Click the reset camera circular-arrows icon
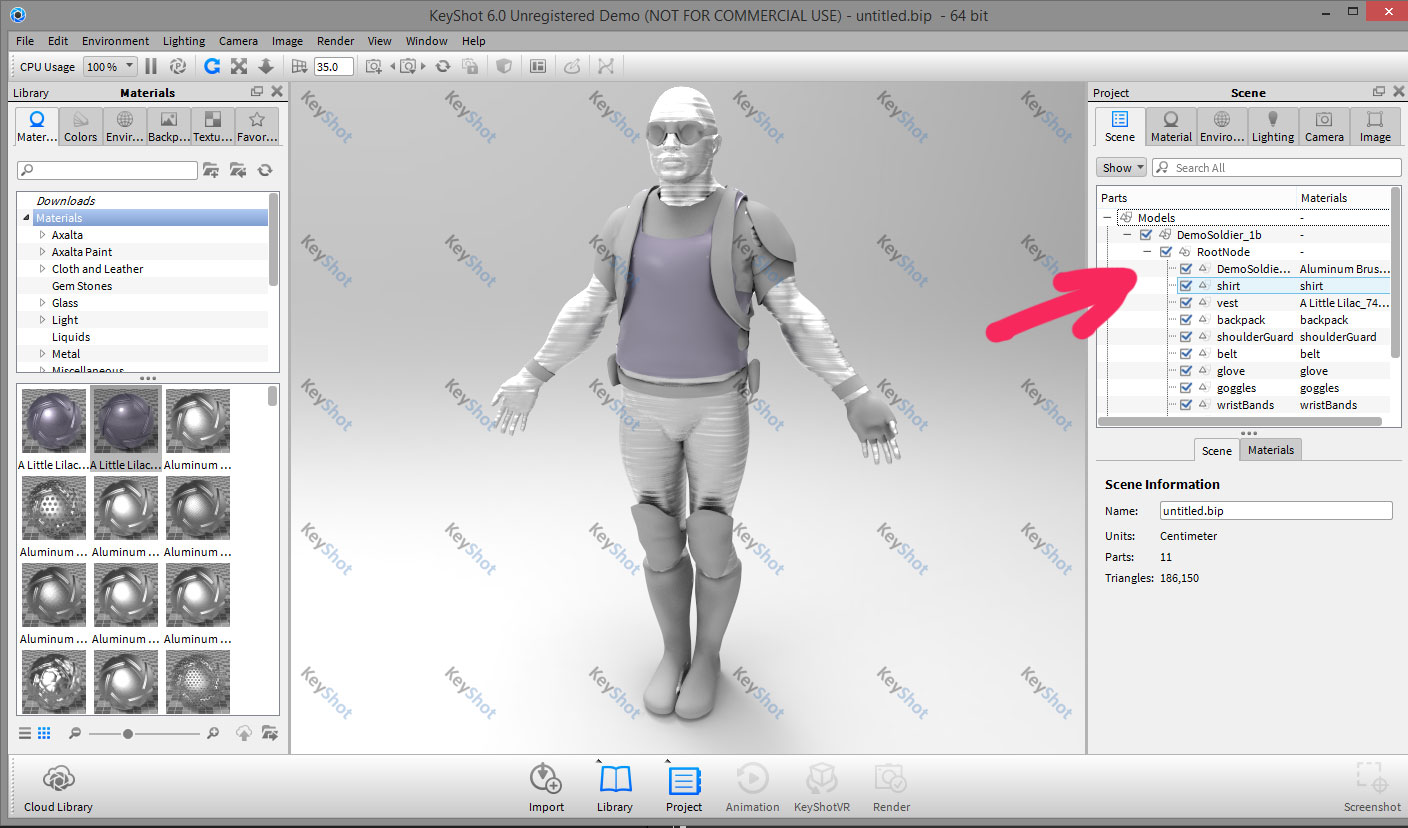1408x828 pixels. pos(442,66)
